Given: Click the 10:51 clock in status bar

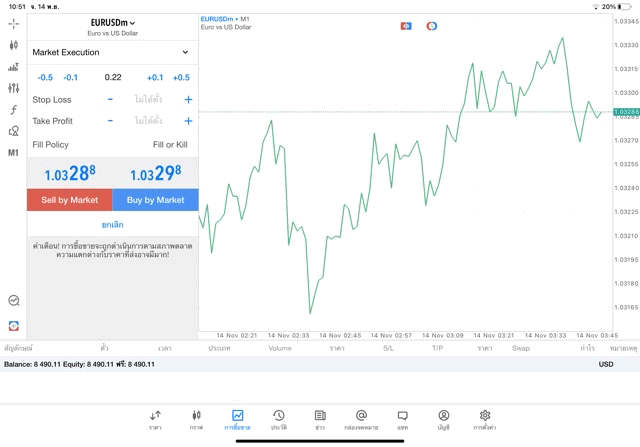Looking at the screenshot, I should tap(17, 7).
